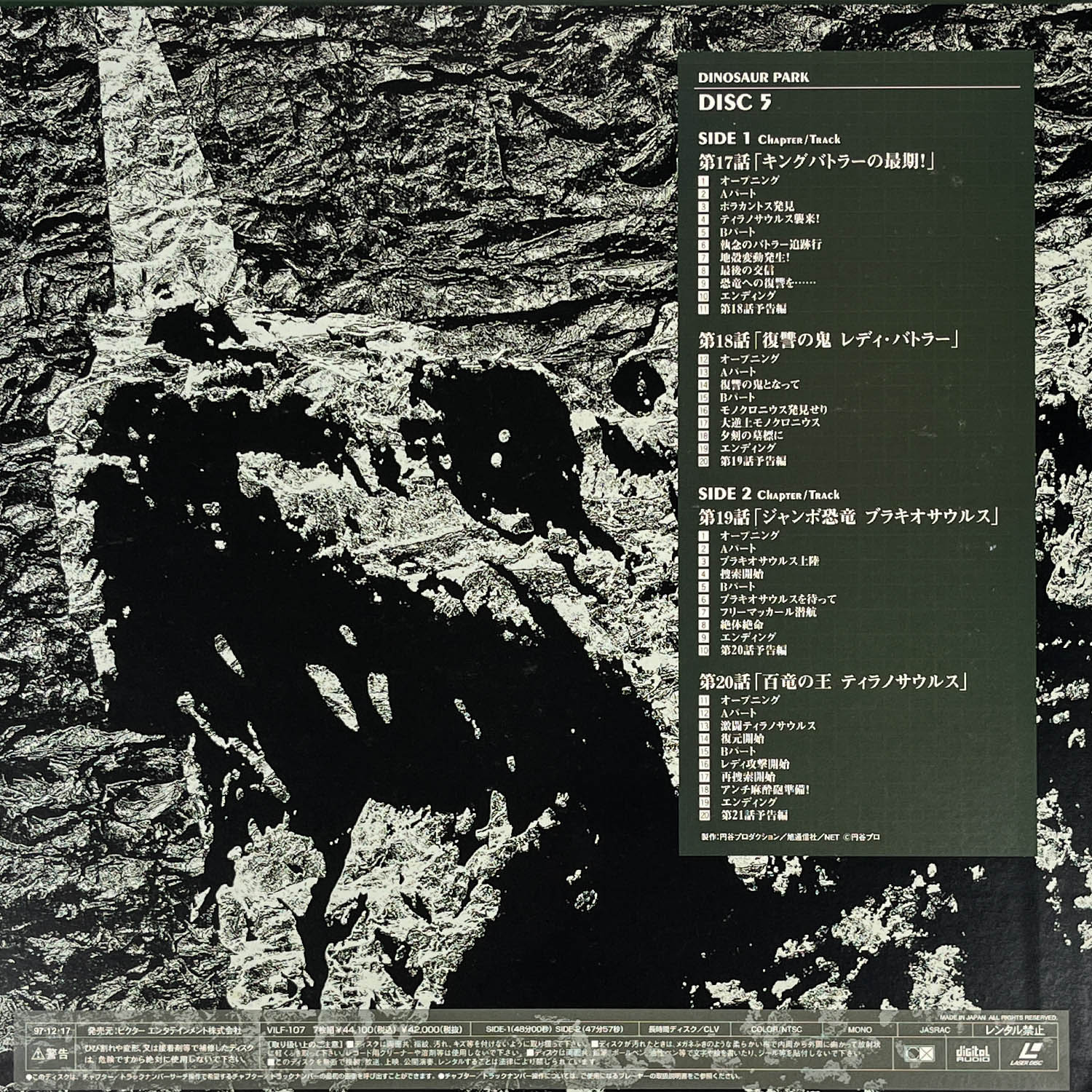Click chapter 復元開始

pos(742,738)
